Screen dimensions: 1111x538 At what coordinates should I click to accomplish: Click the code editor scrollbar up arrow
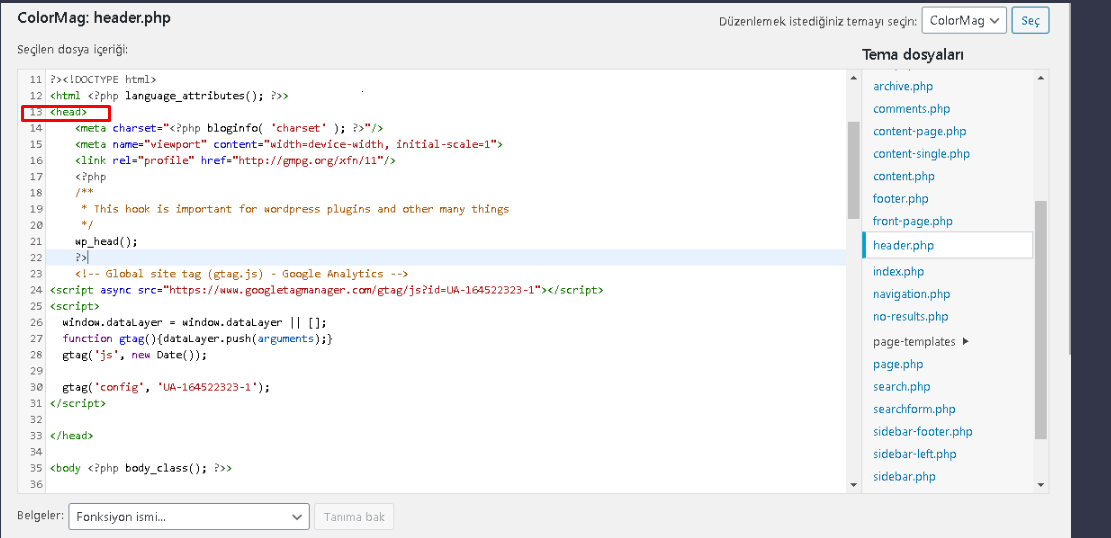(853, 78)
